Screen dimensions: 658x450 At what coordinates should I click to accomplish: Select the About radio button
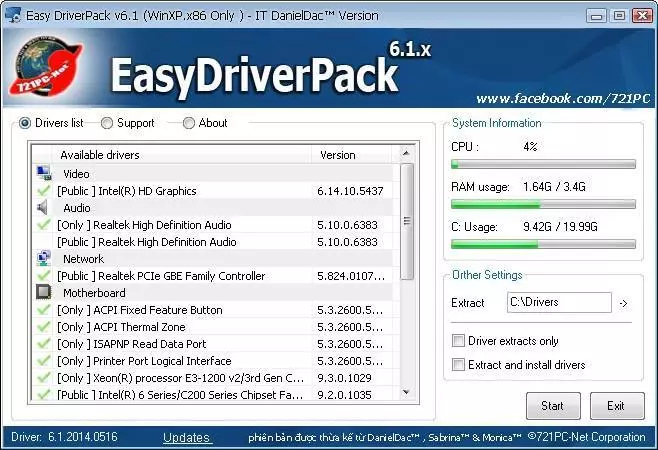(x=189, y=123)
